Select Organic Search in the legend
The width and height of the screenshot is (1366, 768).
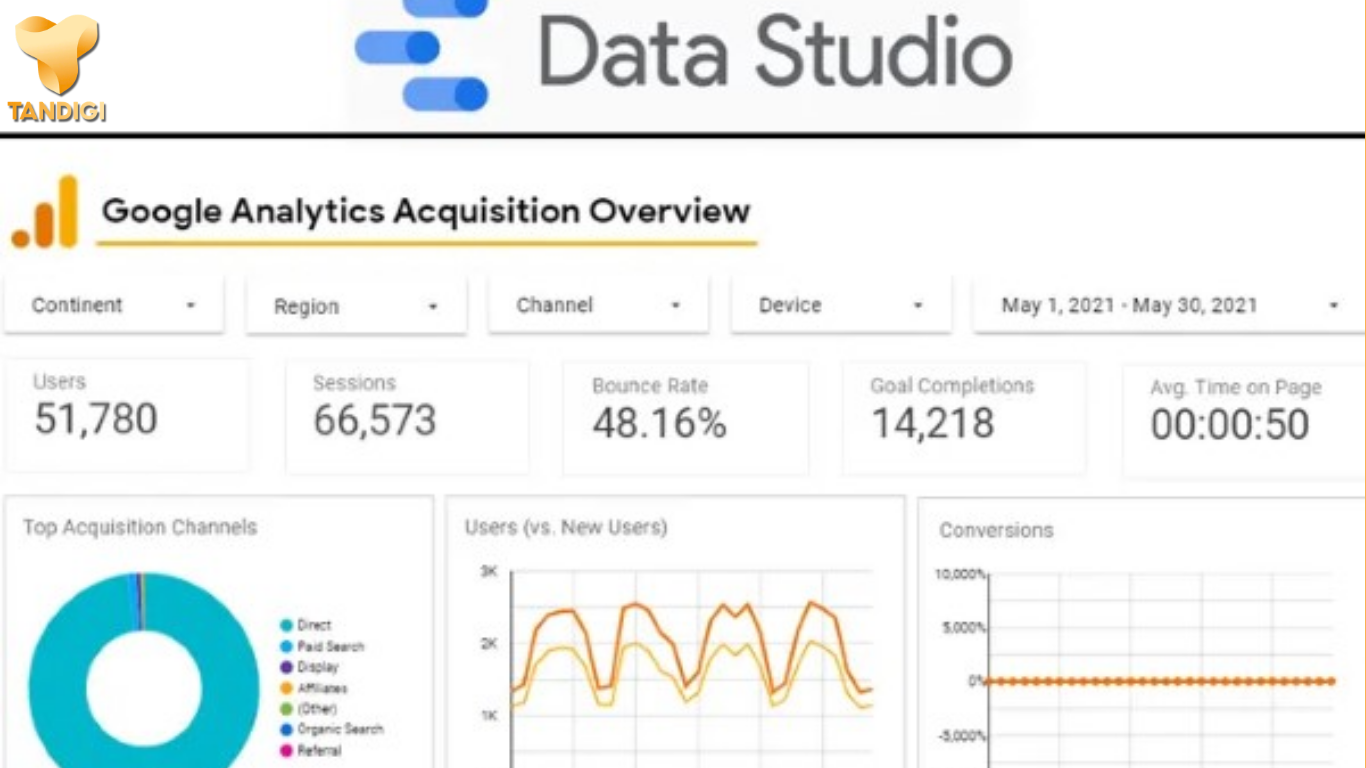331,729
